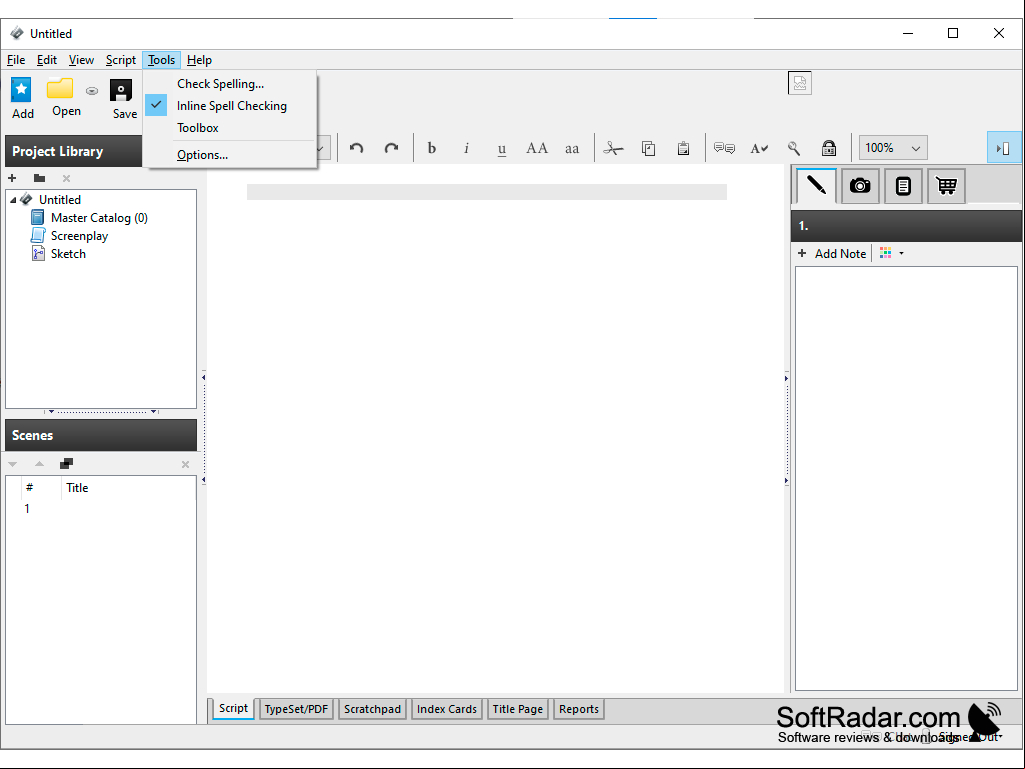Convert text to lowercase with aa

(572, 149)
